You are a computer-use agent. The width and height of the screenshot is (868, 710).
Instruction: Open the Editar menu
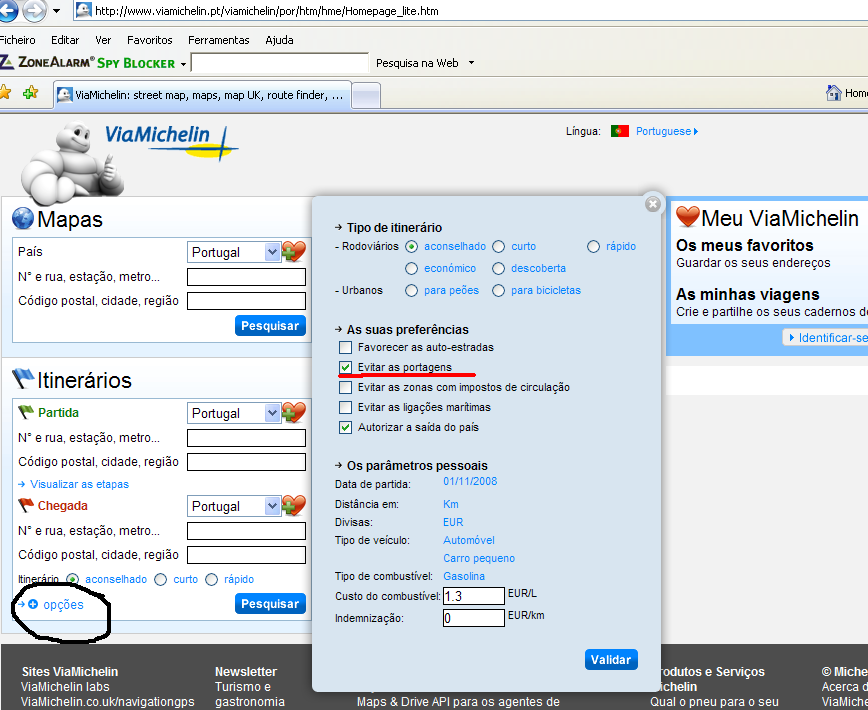65,40
